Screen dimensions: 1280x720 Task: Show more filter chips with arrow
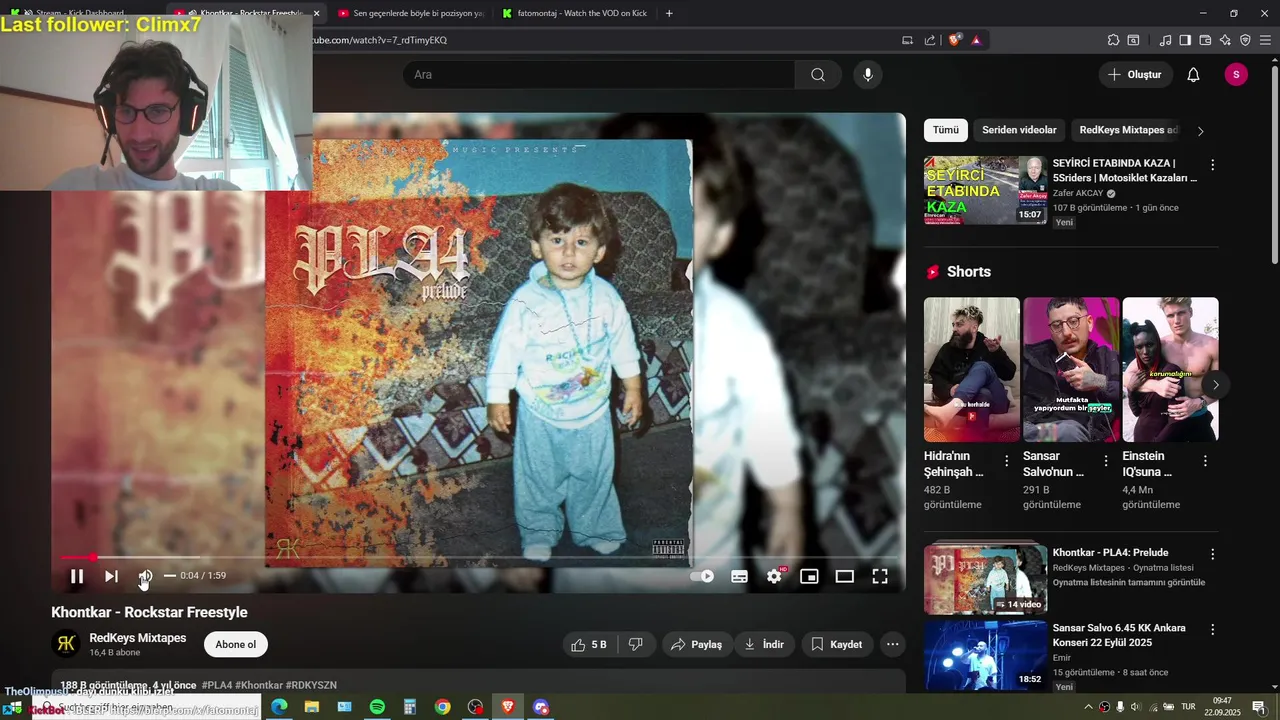click(x=1200, y=131)
